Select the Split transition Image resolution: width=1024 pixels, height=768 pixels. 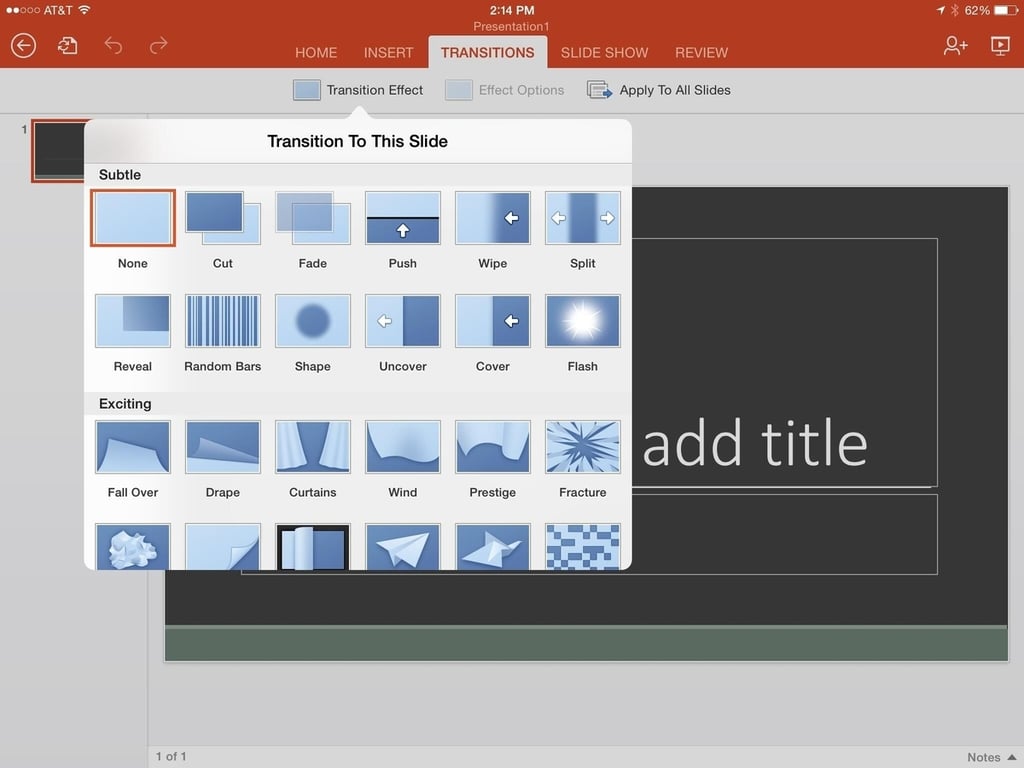(583, 218)
